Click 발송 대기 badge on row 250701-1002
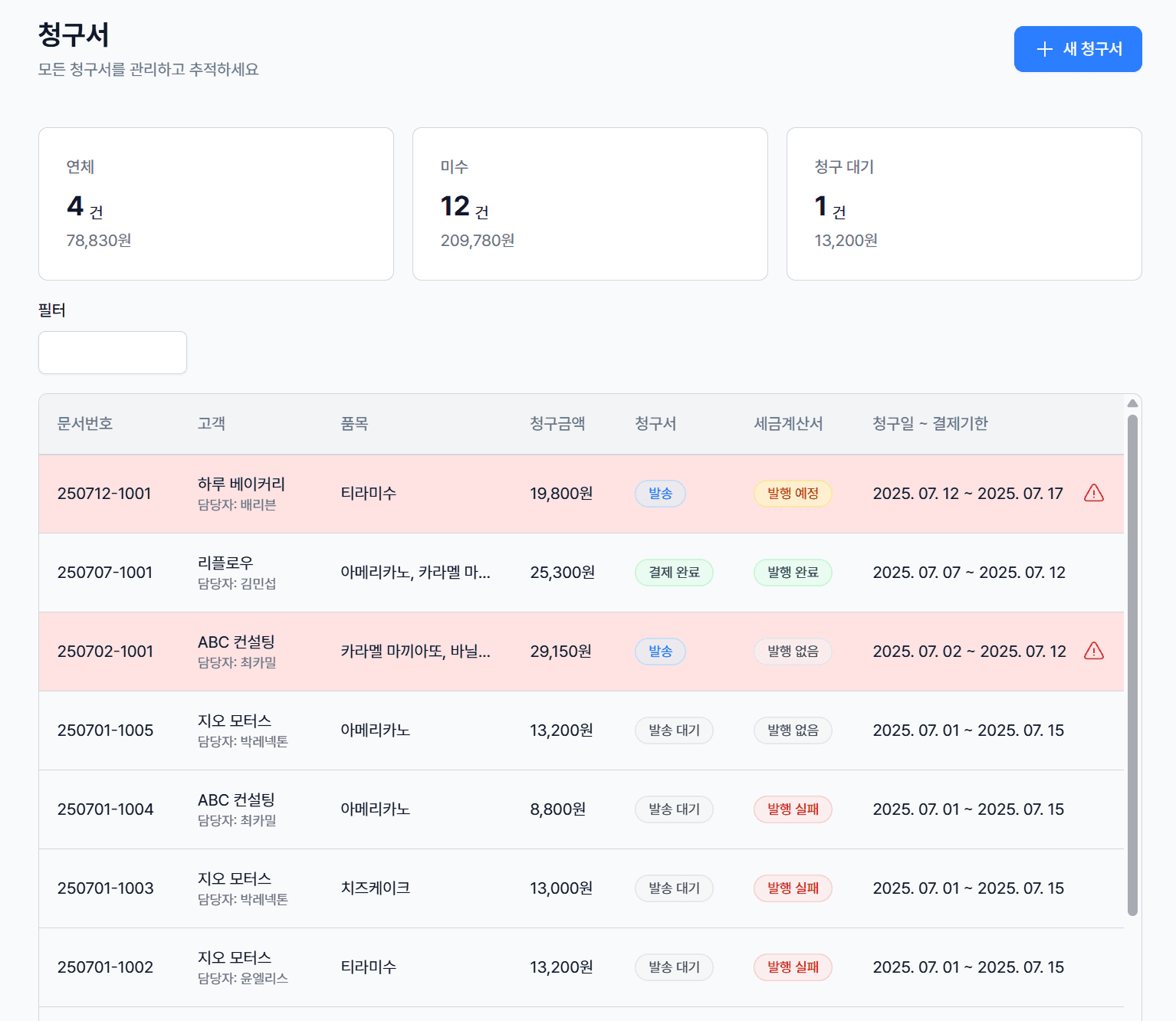 [x=674, y=967]
